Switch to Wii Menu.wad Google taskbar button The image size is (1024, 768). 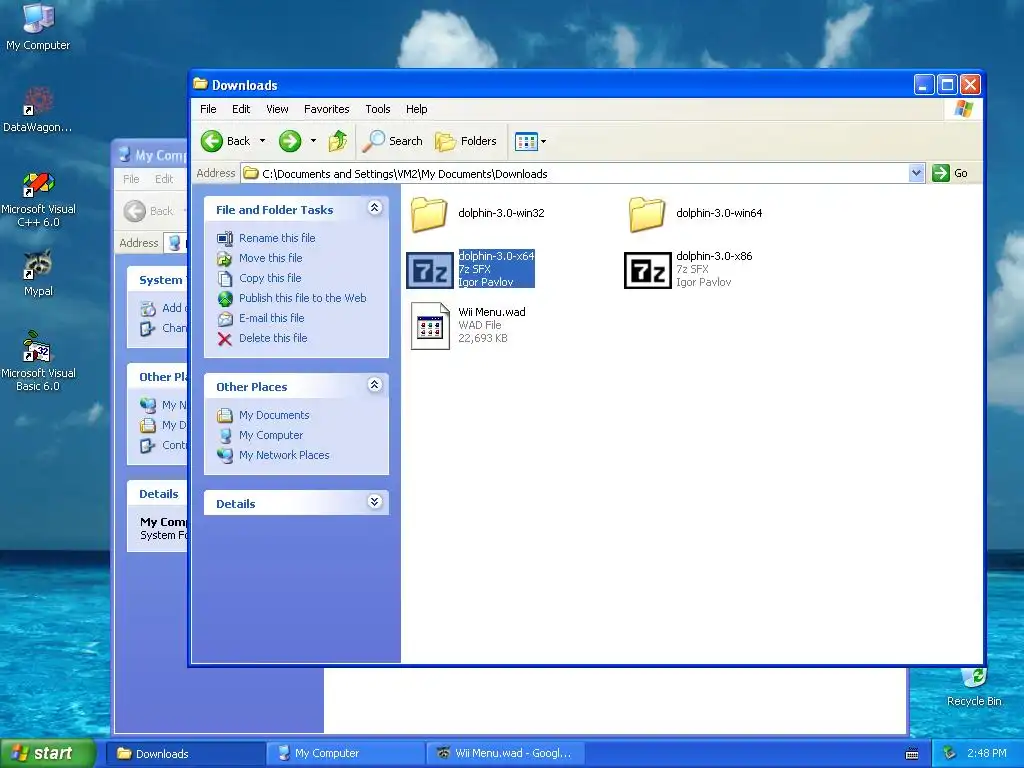click(x=505, y=754)
